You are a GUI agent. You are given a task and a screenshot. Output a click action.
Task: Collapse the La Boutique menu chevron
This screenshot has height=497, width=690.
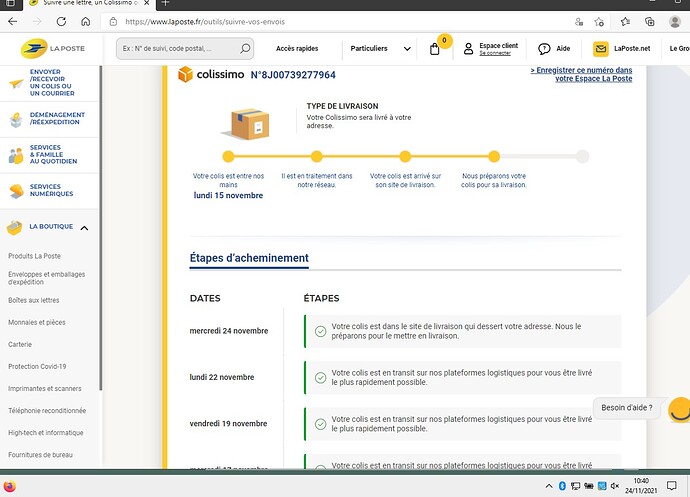point(84,228)
